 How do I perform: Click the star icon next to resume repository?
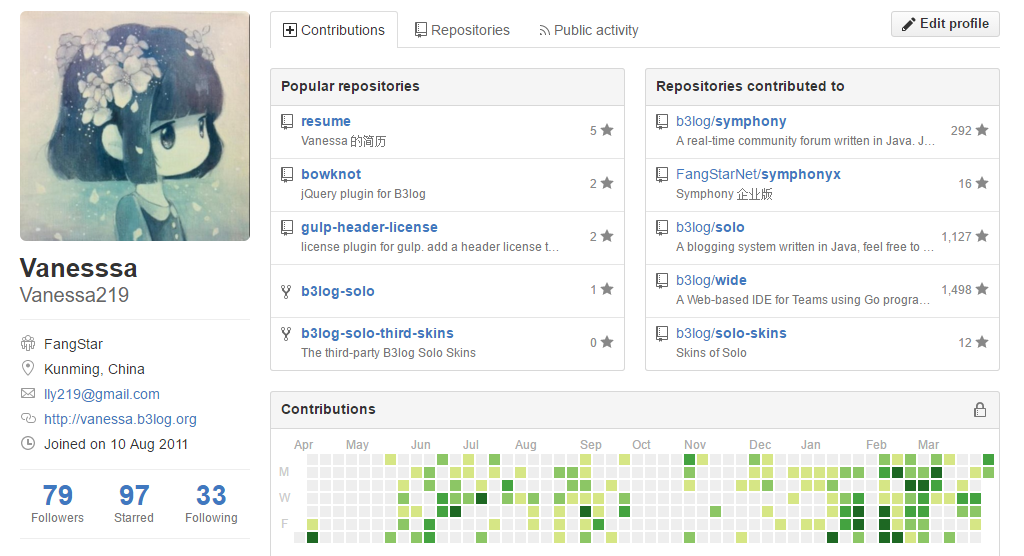607,131
